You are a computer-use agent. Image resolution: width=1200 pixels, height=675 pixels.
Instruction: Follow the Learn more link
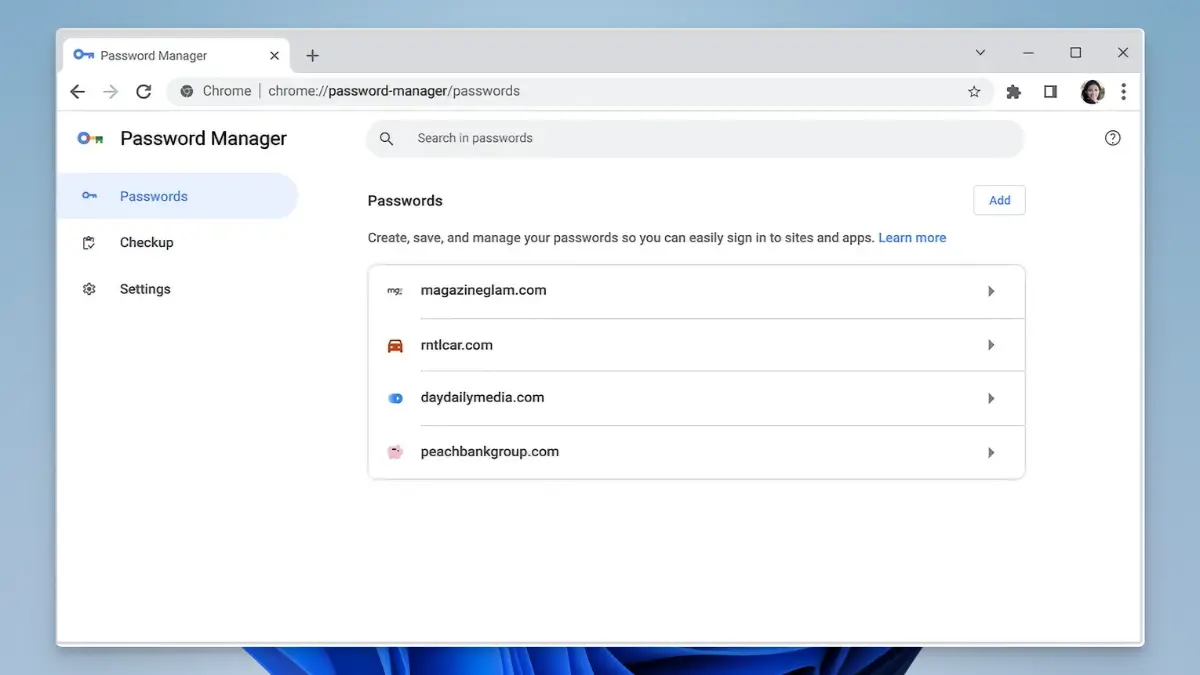(912, 238)
